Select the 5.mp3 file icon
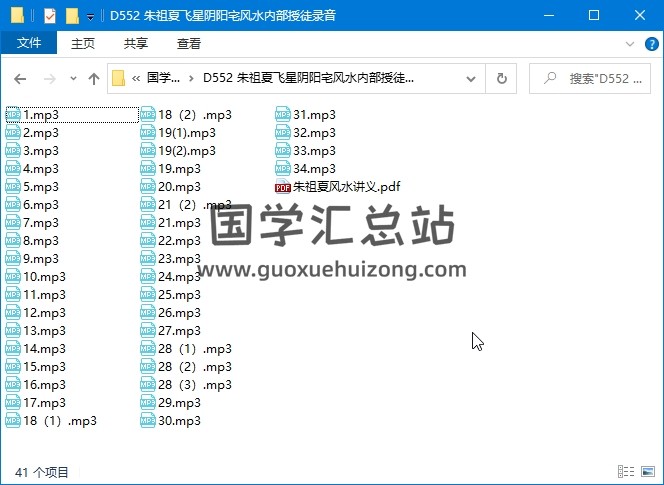 coord(13,187)
